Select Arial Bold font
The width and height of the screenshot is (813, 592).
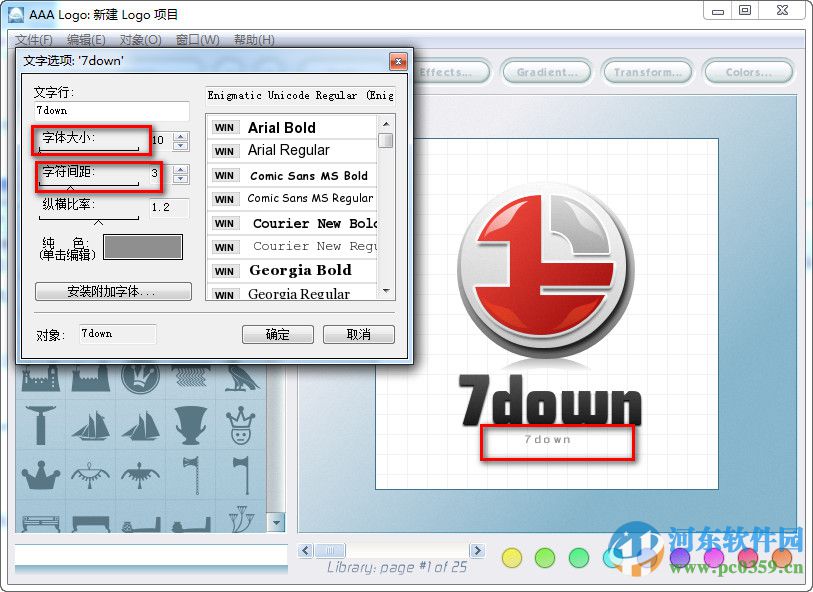tap(292, 127)
